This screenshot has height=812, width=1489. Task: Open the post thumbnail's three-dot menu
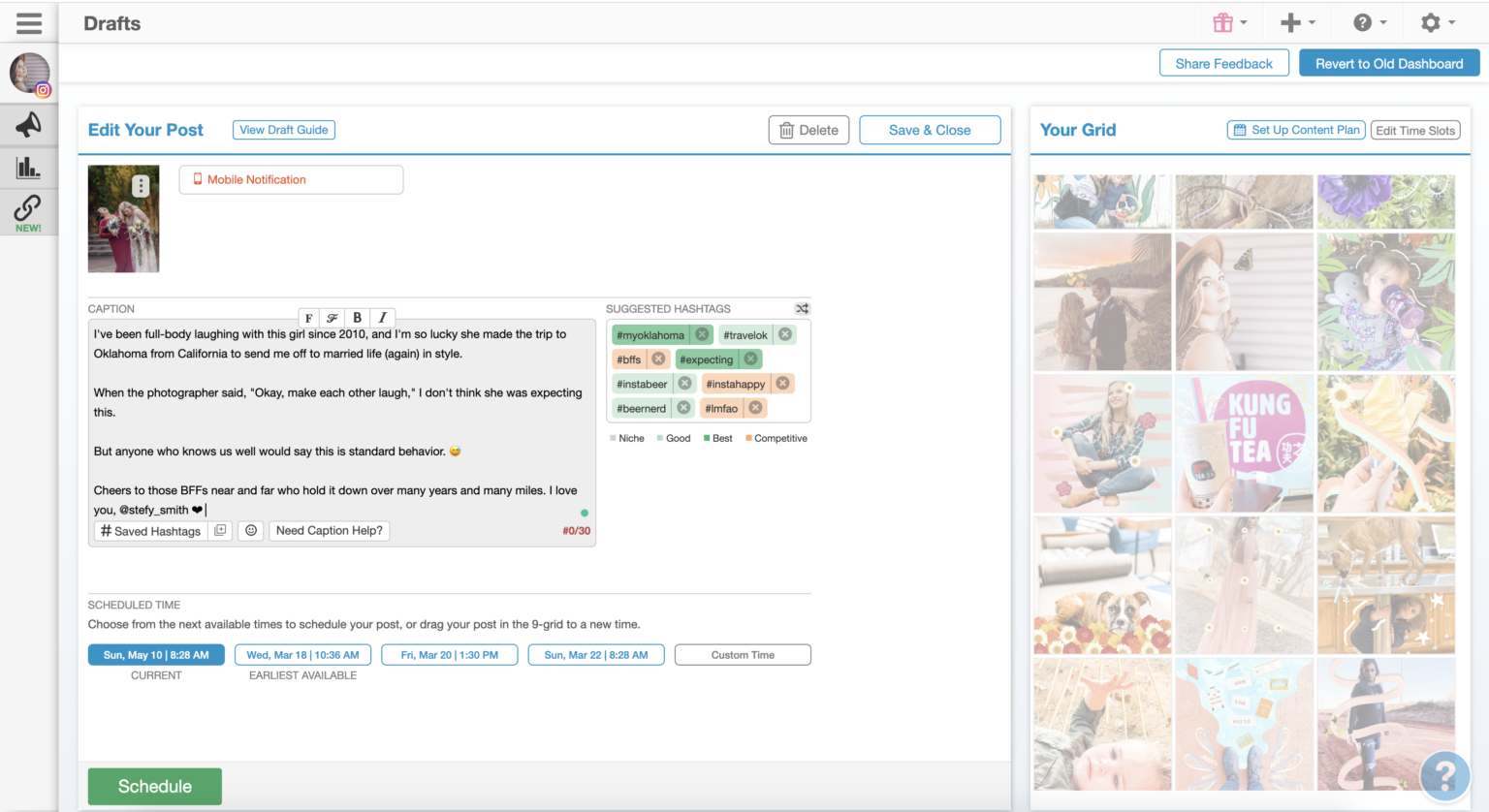[x=141, y=184]
